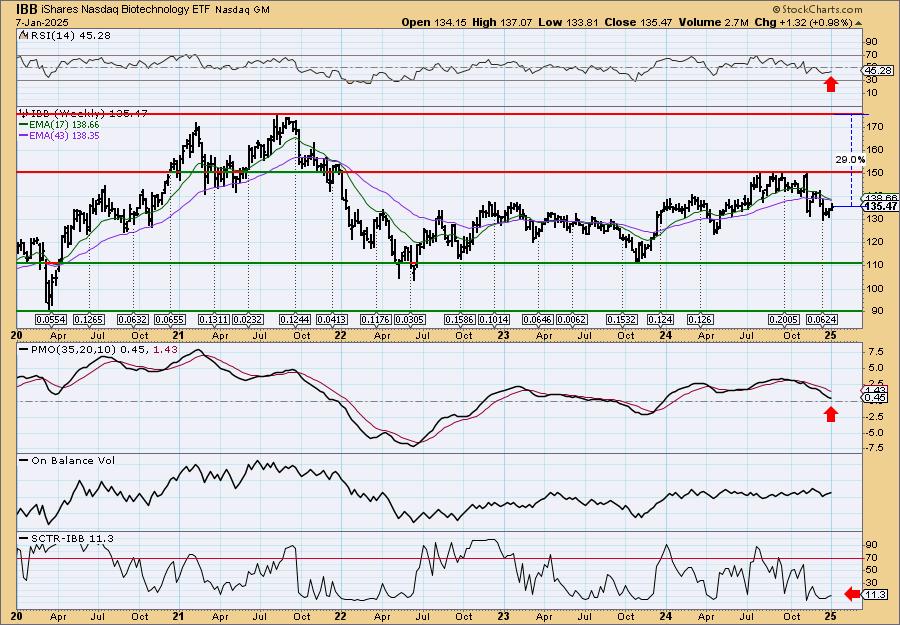Click the 0.1176 cycle value box
Viewport: 900px width, 625px height.
click(x=376, y=319)
